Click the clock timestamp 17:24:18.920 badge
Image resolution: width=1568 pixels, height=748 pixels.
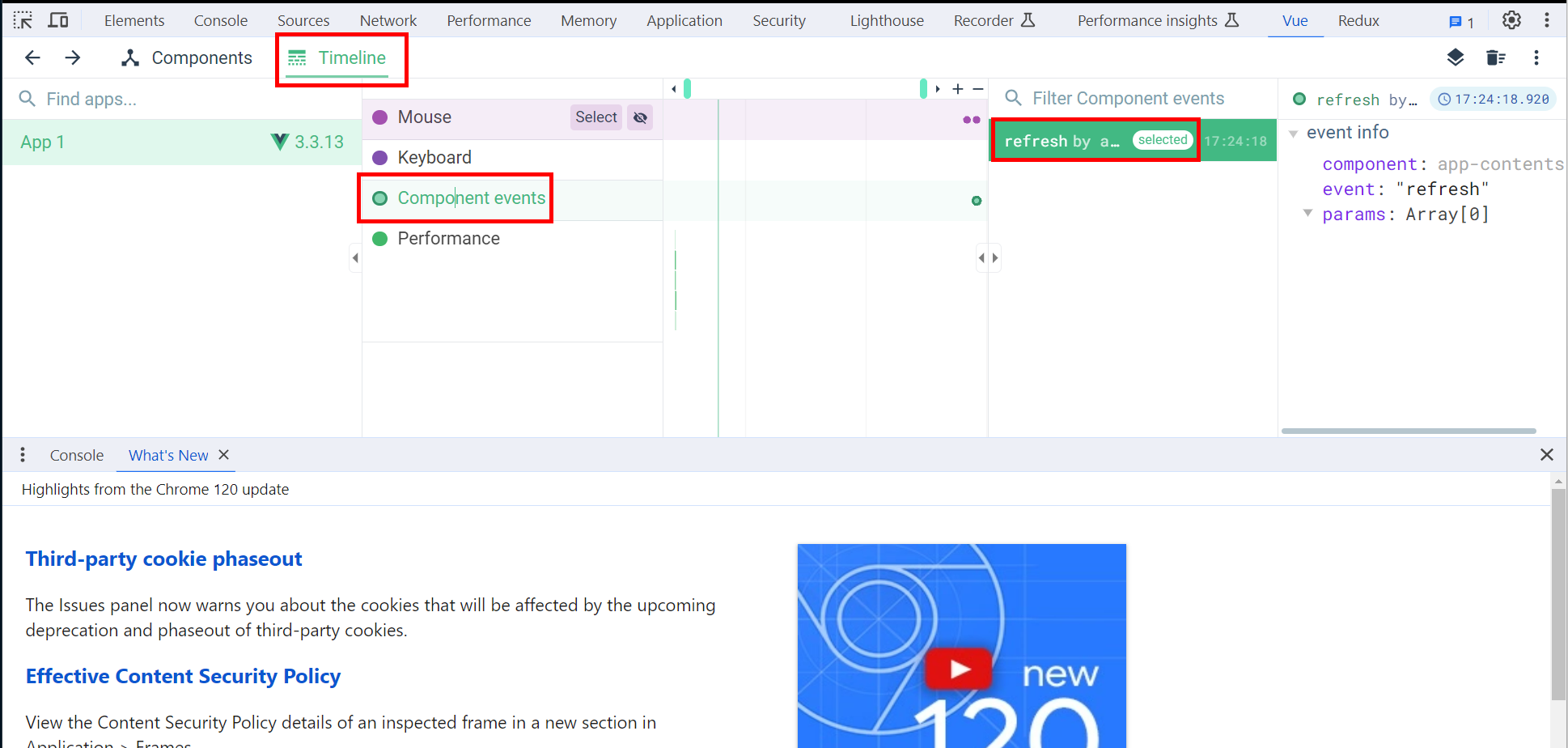point(1494,99)
